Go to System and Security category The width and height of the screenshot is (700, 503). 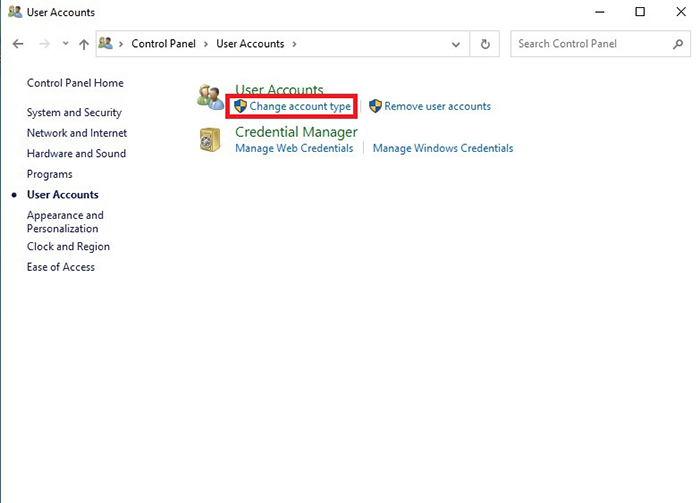tap(74, 113)
